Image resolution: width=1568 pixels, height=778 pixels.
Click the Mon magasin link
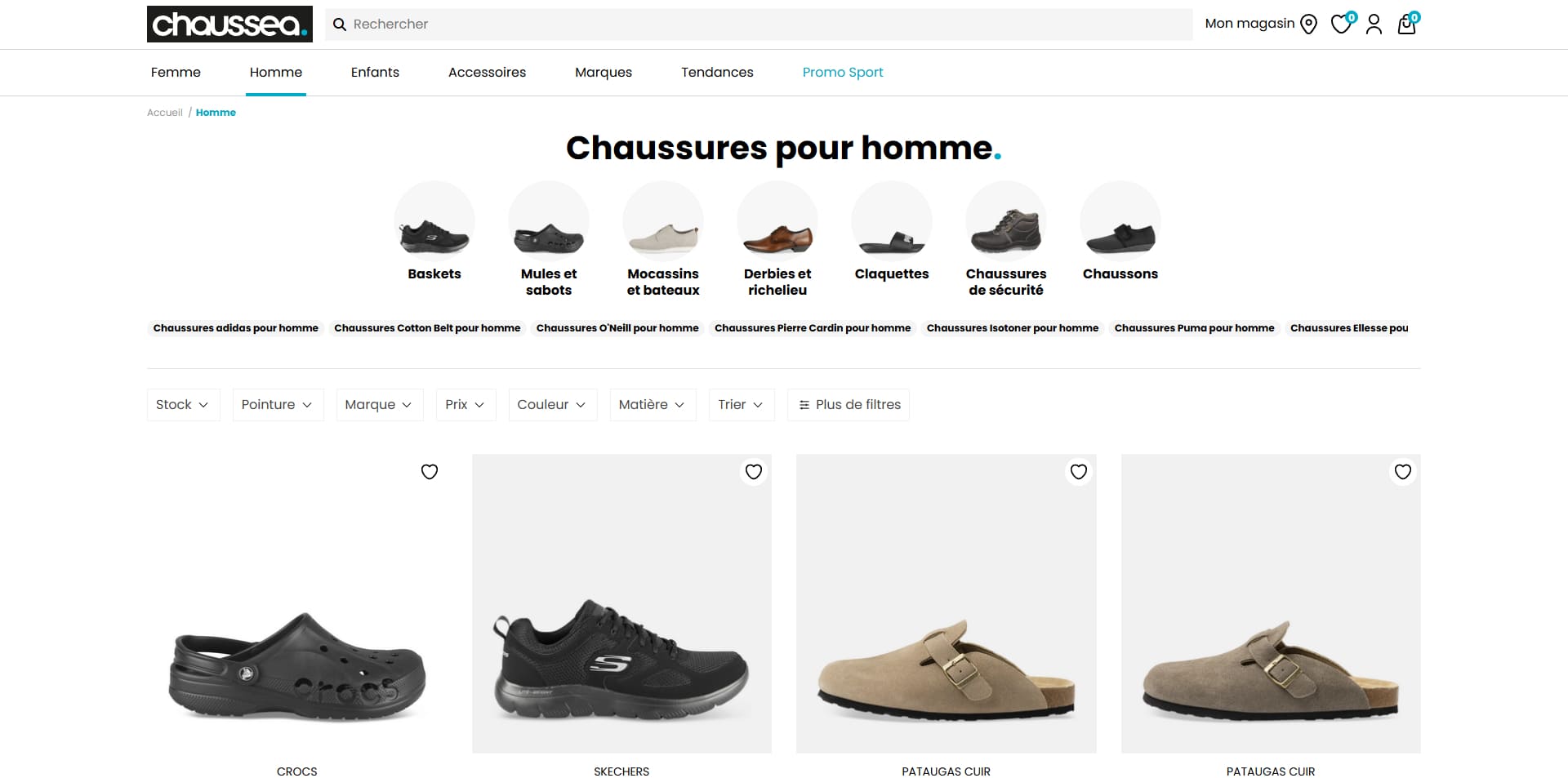(x=1249, y=24)
